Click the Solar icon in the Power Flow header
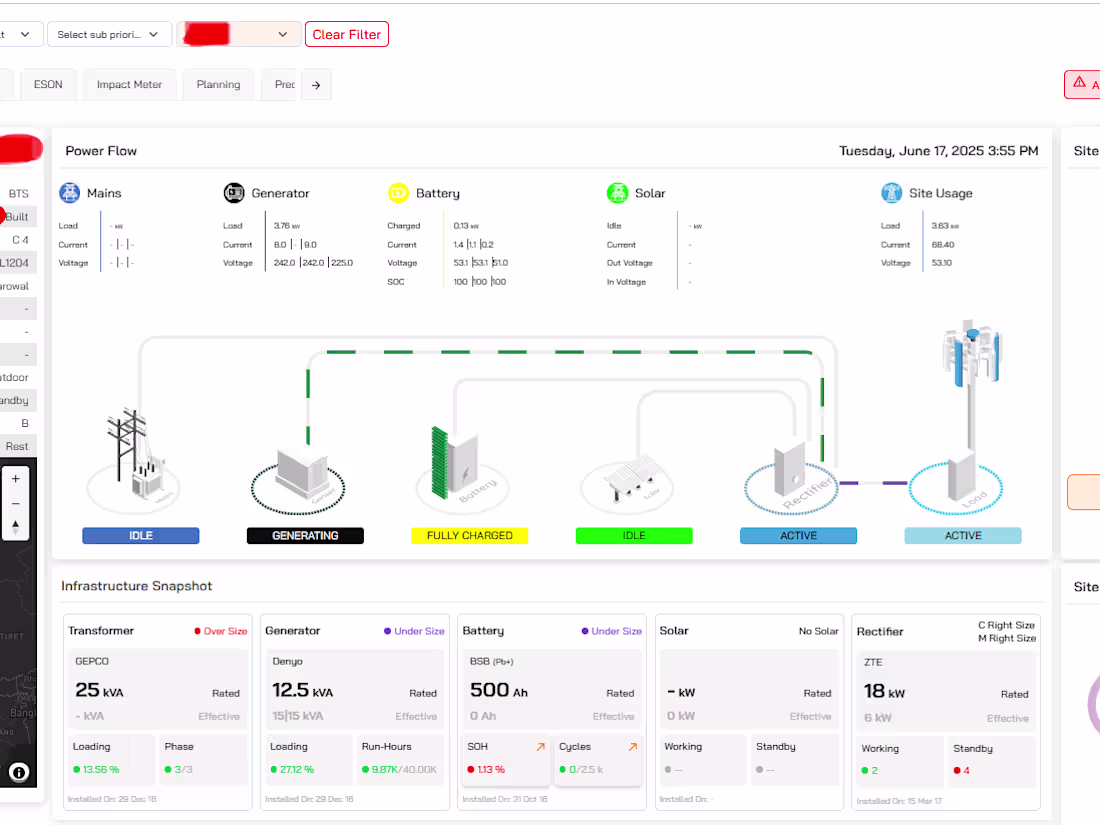Image resolution: width=1100 pixels, height=825 pixels. pos(620,192)
